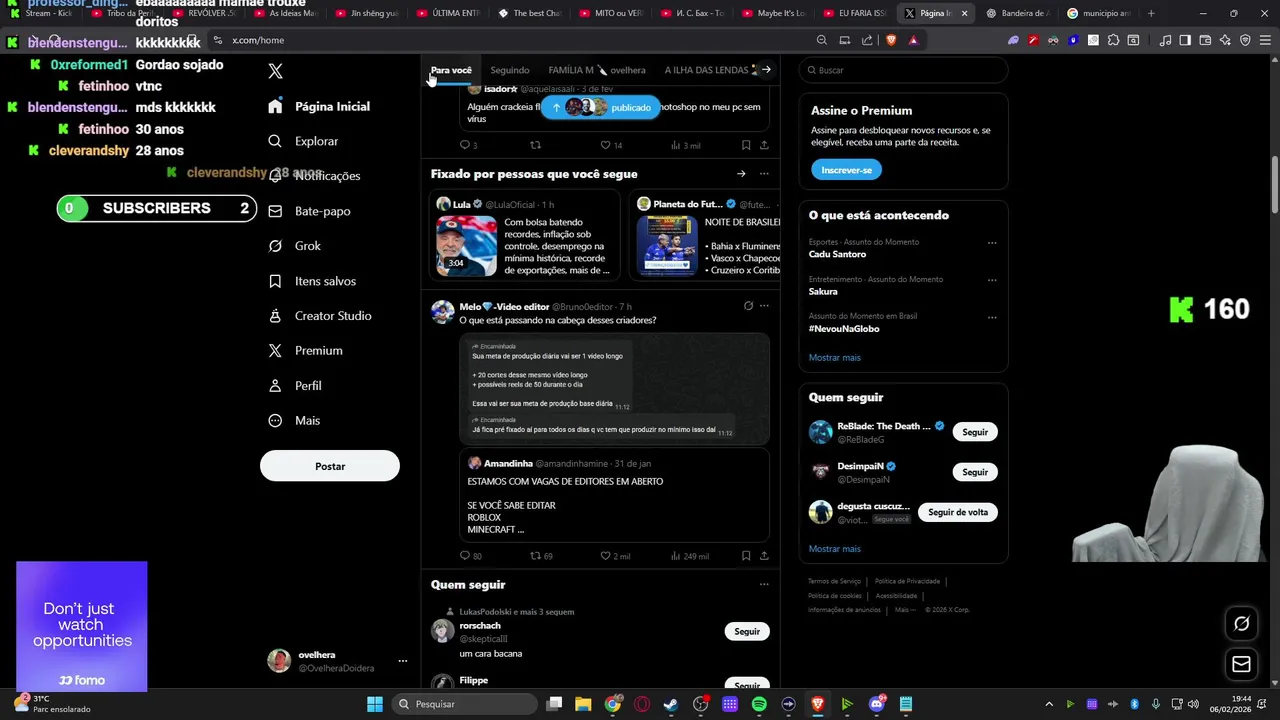Switch to the Seguindo tab
The image size is (1280, 720).
pyautogui.click(x=510, y=70)
